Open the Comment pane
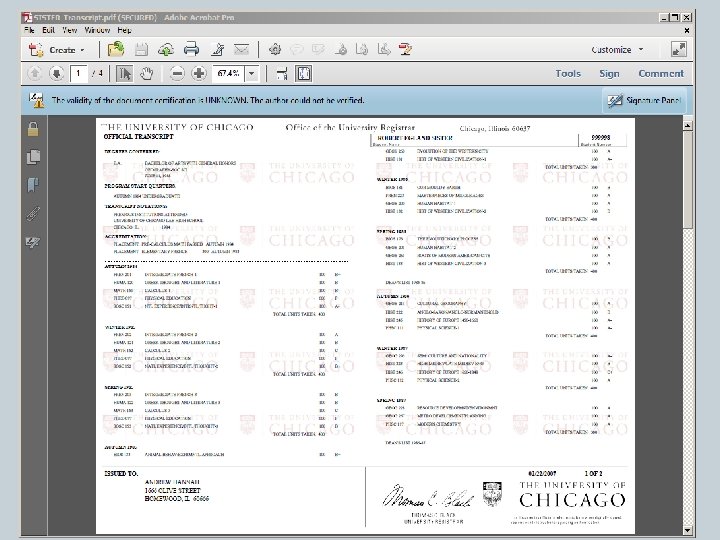 pyautogui.click(x=661, y=73)
